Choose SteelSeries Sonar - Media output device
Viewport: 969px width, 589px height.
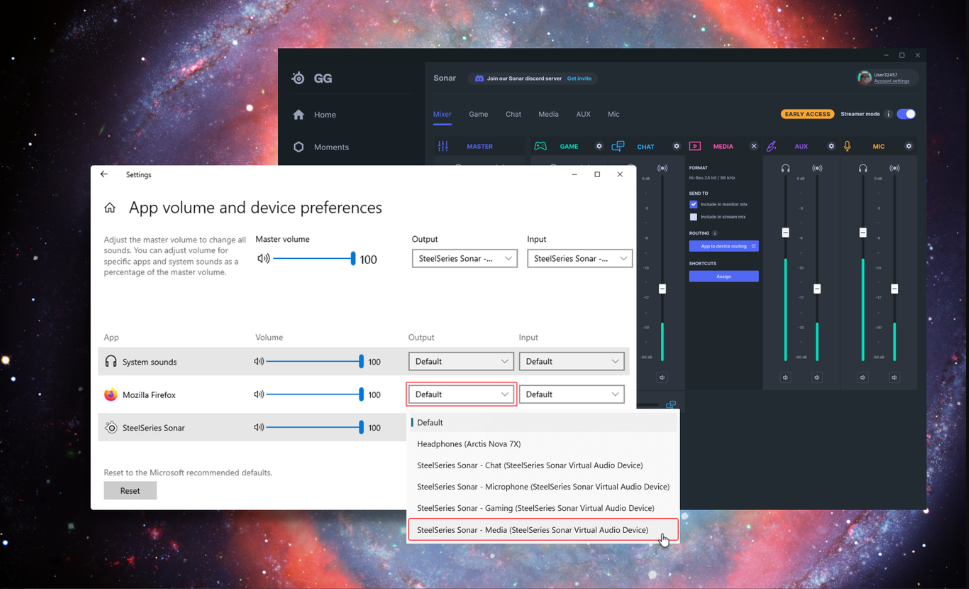pyautogui.click(x=543, y=530)
